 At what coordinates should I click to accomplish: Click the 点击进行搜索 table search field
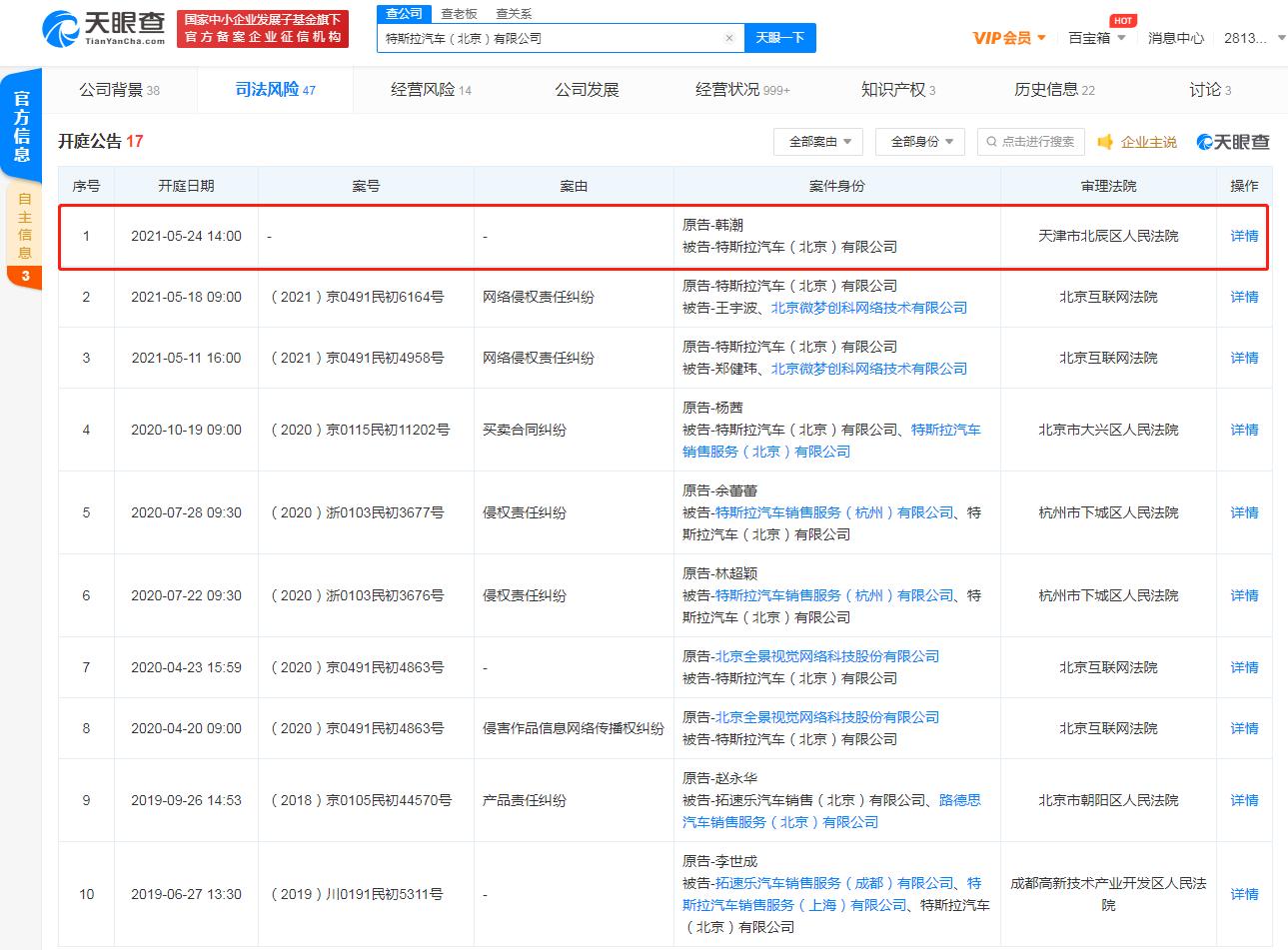tap(1030, 142)
